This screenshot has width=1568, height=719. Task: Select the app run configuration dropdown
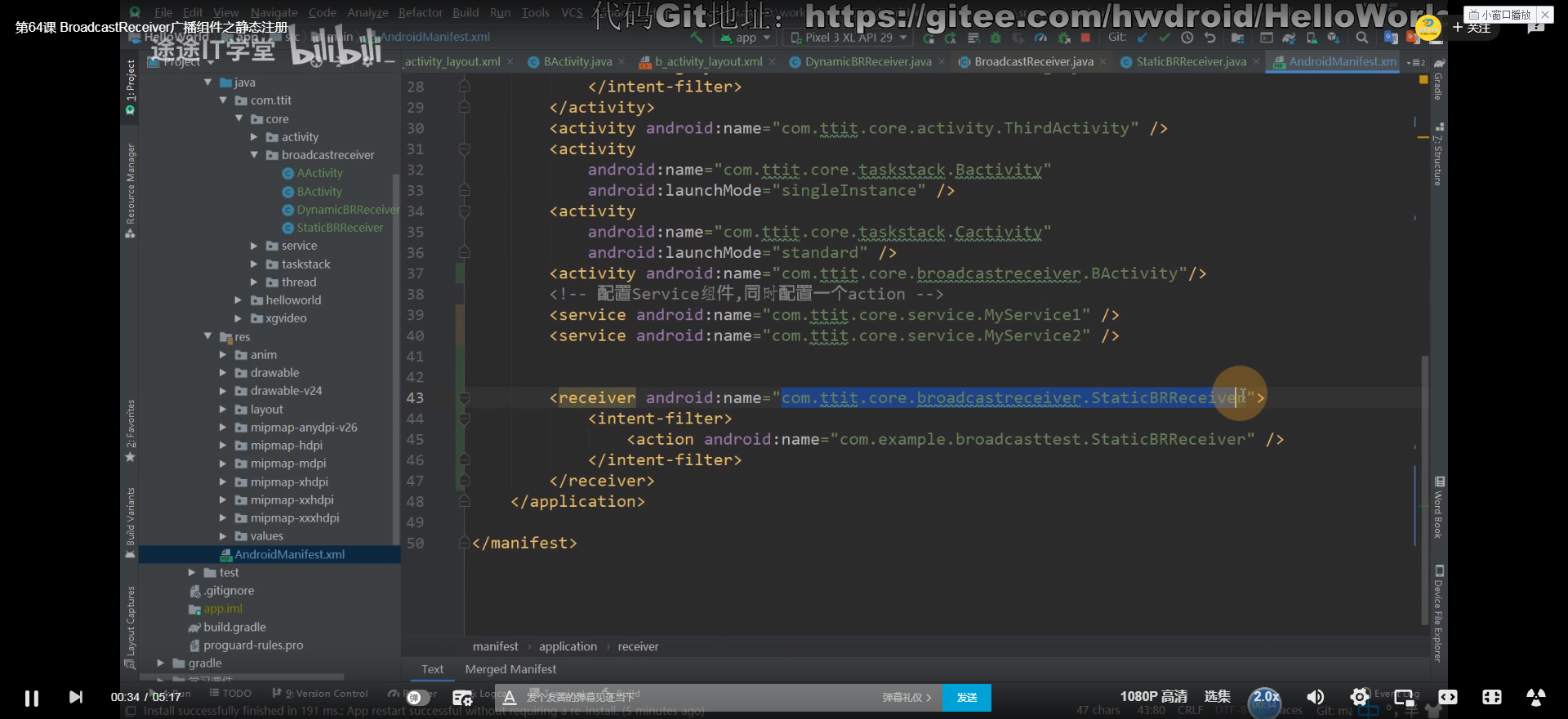point(745,38)
